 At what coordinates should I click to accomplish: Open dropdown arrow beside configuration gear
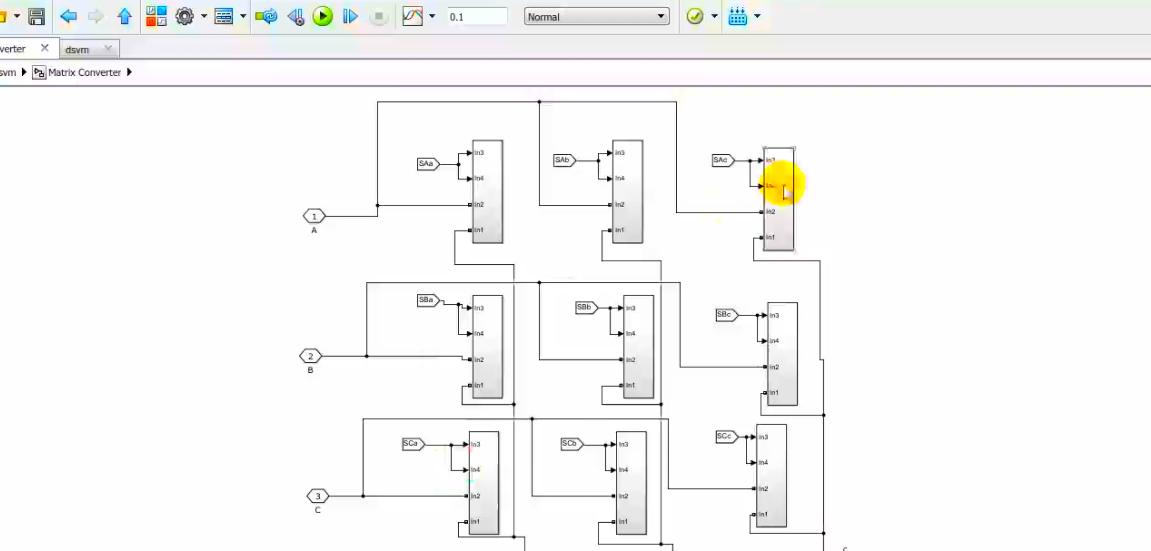tap(204, 16)
